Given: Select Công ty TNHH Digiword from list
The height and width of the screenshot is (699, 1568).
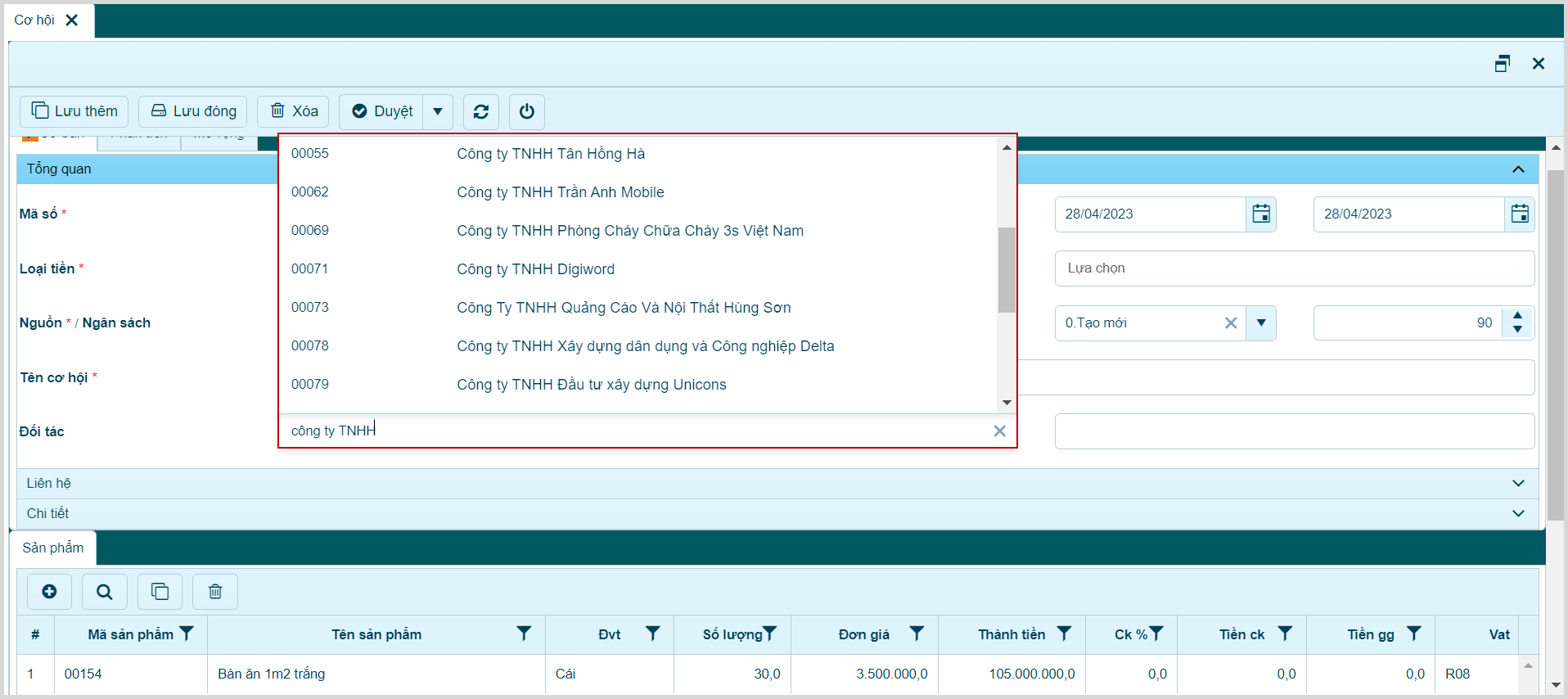Looking at the screenshot, I should [x=535, y=269].
